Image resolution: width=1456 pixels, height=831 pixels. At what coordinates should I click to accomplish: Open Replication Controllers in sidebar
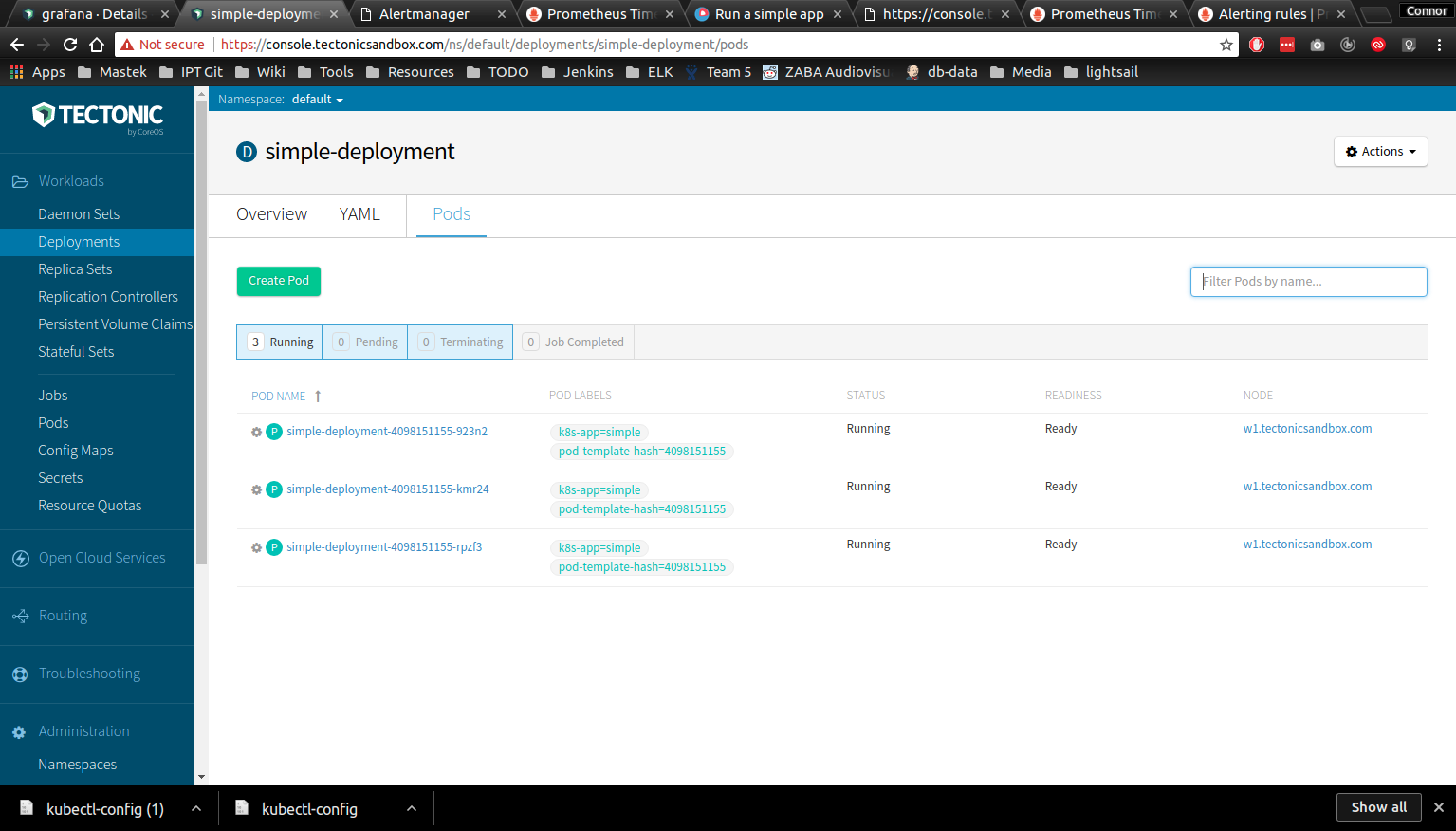108,297
